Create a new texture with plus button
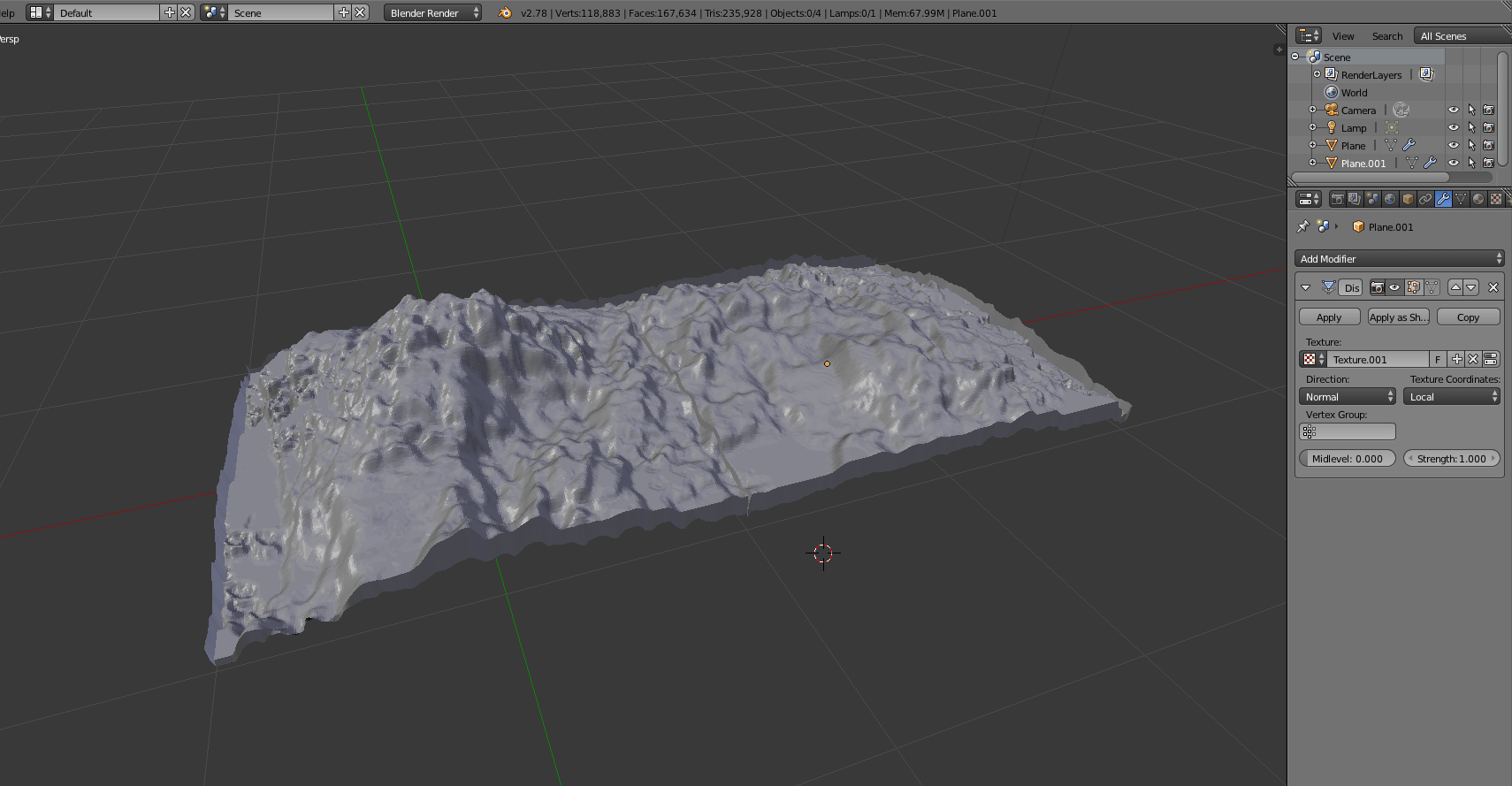Viewport: 1512px width, 786px height. point(1457,359)
